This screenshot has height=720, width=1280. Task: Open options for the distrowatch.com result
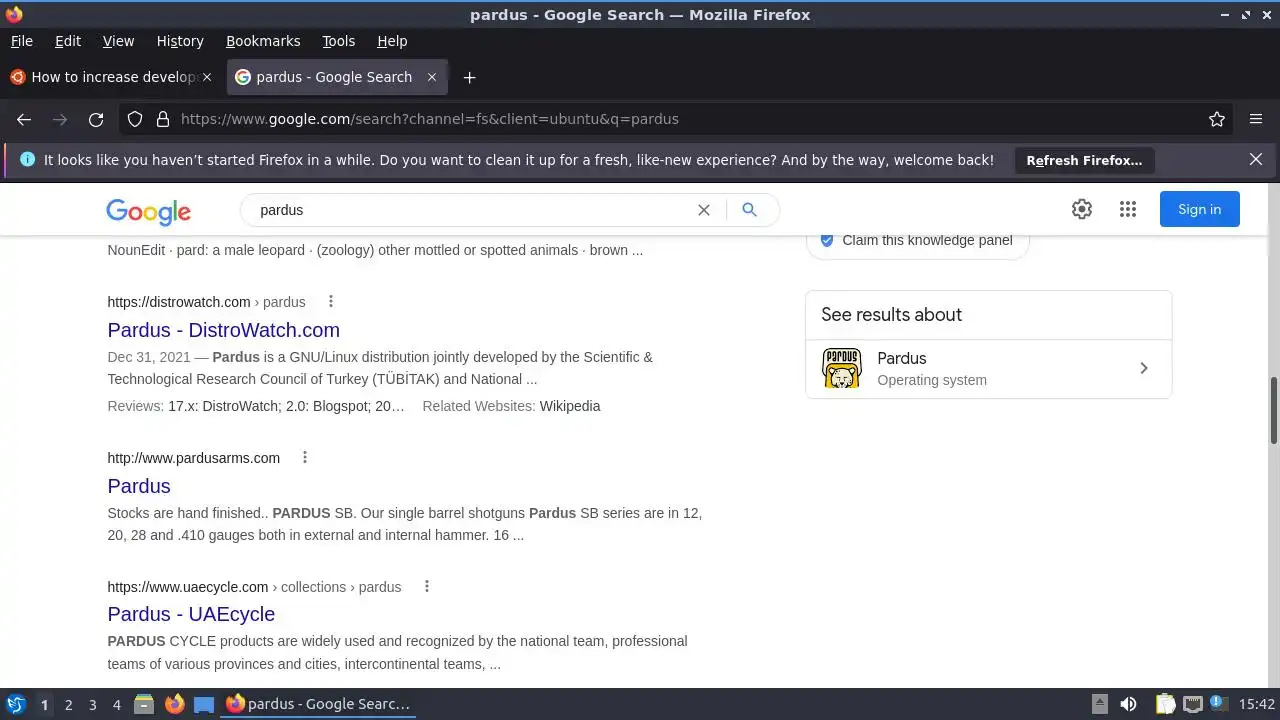tap(331, 302)
